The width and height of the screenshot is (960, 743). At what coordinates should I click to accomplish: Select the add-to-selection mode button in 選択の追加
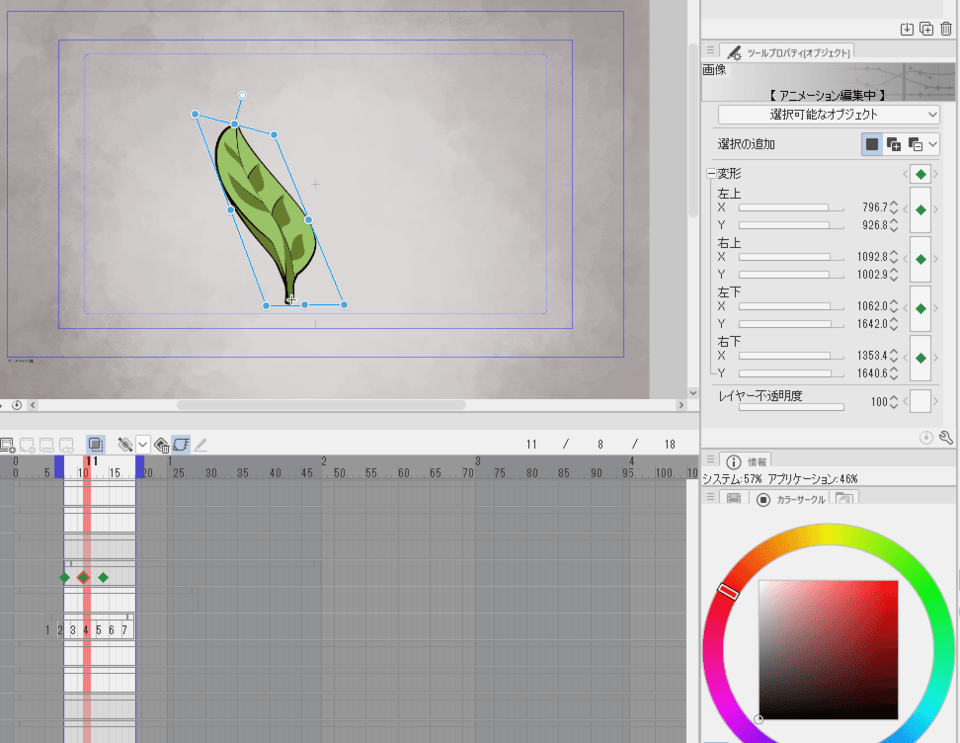[x=894, y=145]
